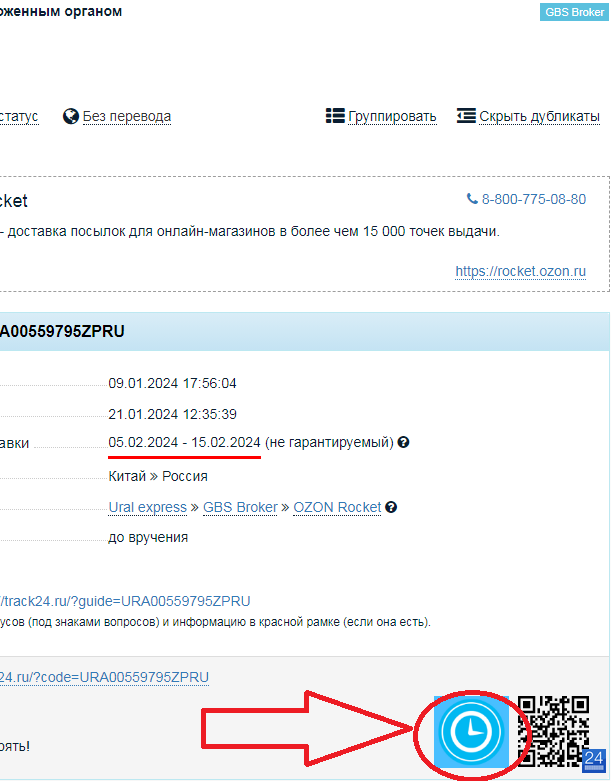Click the blue clock reminder icon
This screenshot has height=781, width=614.
tap(471, 732)
